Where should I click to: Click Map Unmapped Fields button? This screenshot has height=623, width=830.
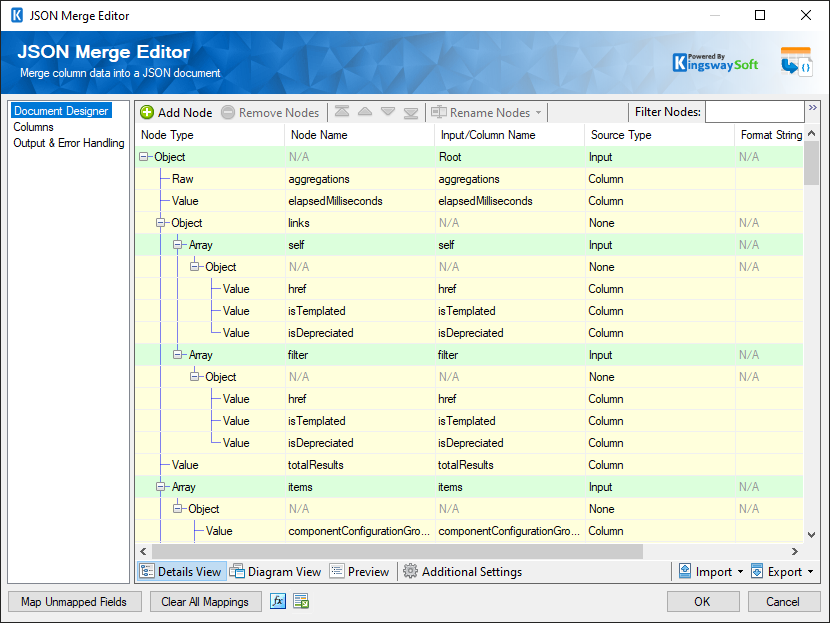[74, 602]
